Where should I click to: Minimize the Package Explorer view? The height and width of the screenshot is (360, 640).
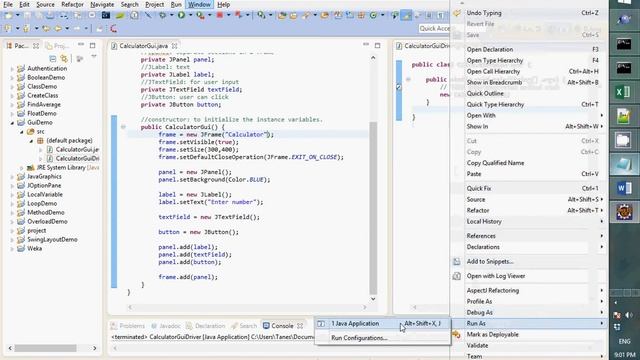(81, 45)
